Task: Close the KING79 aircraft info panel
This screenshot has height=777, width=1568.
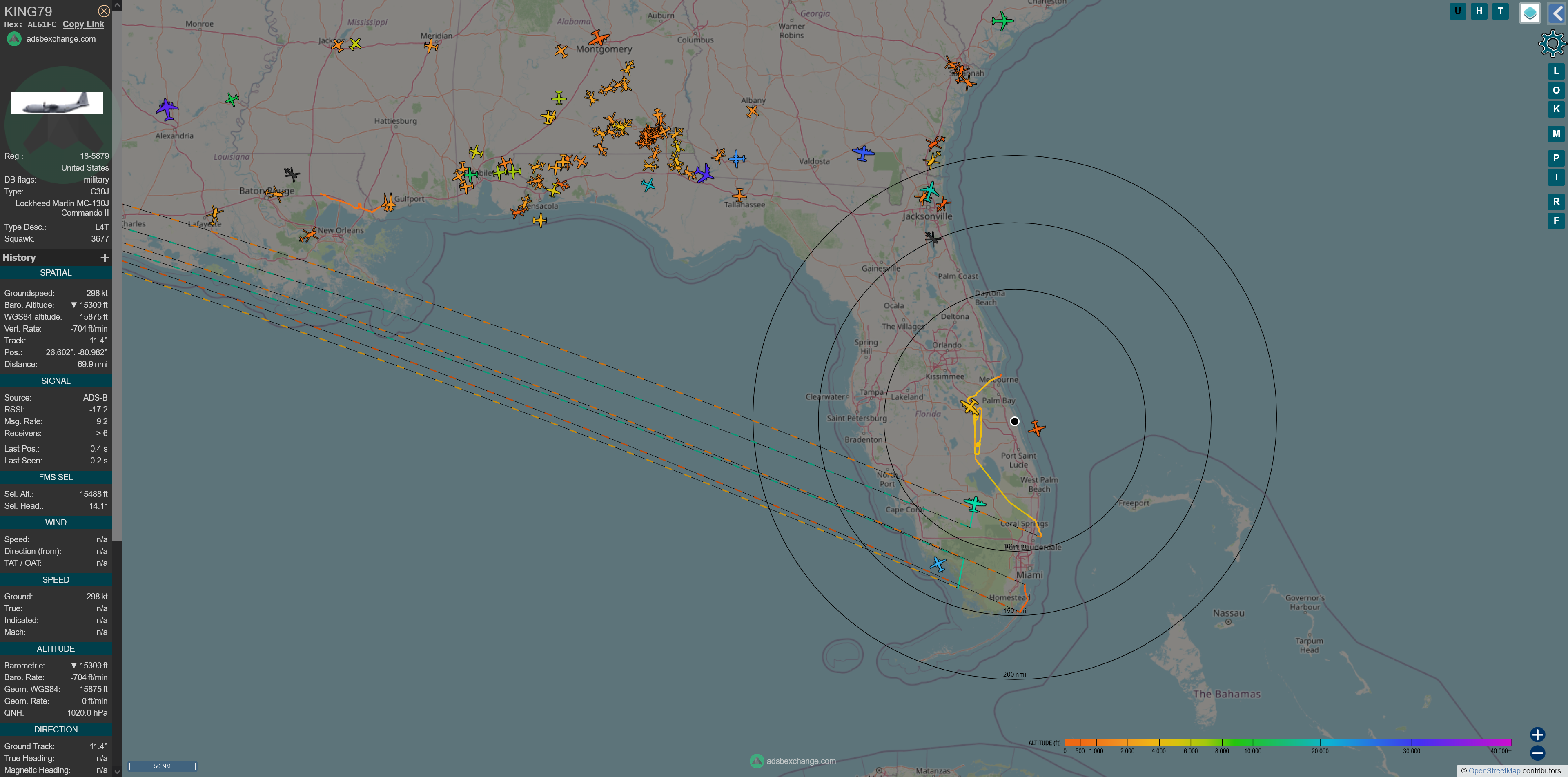Action: click(104, 11)
